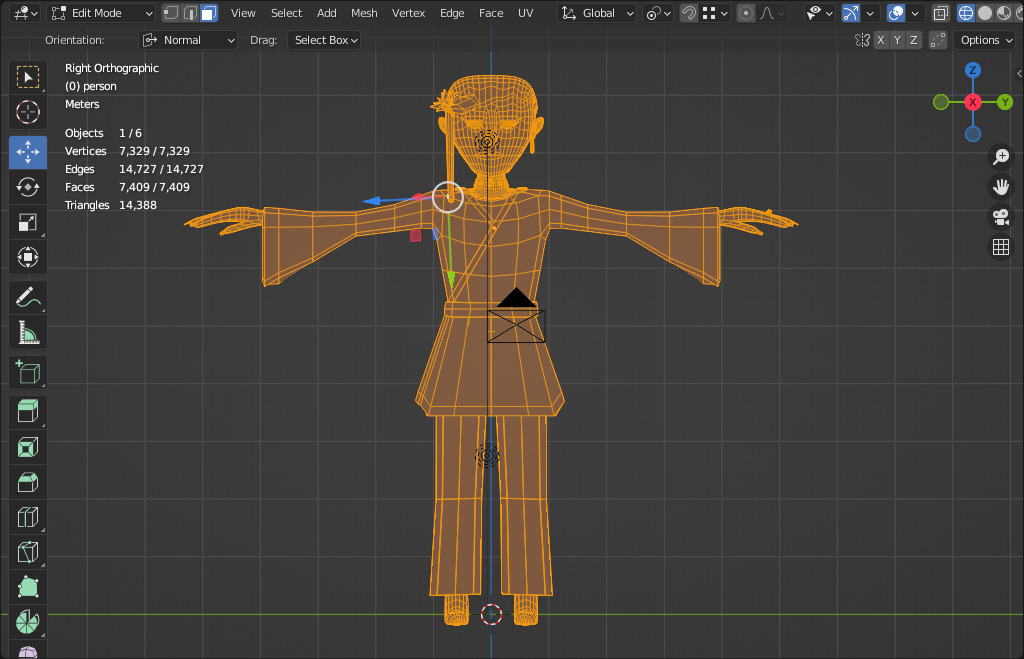Viewport: 1024px width, 659px height.
Task: Open the Orientation Normal dropdown
Action: 188,40
